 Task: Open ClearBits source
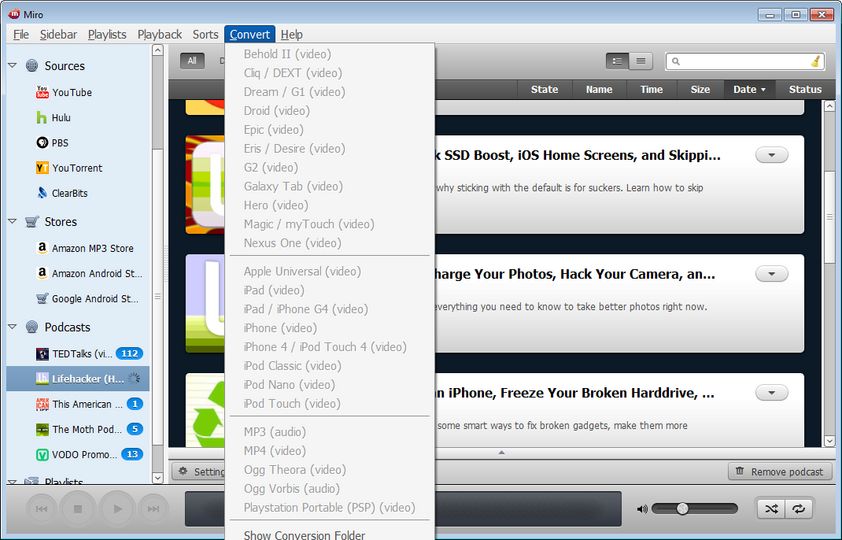62,193
